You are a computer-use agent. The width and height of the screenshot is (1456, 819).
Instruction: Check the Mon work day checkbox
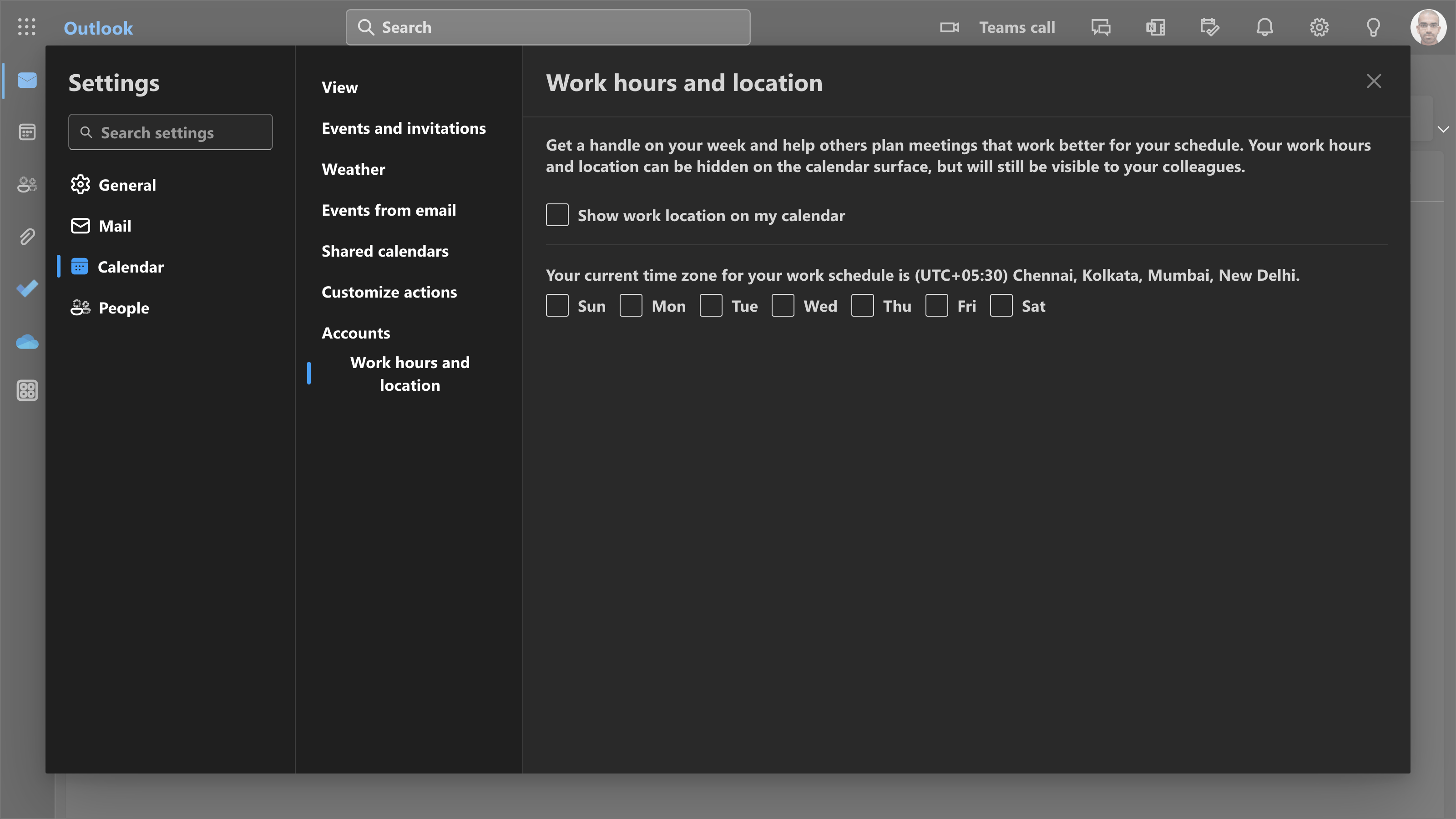point(631,305)
